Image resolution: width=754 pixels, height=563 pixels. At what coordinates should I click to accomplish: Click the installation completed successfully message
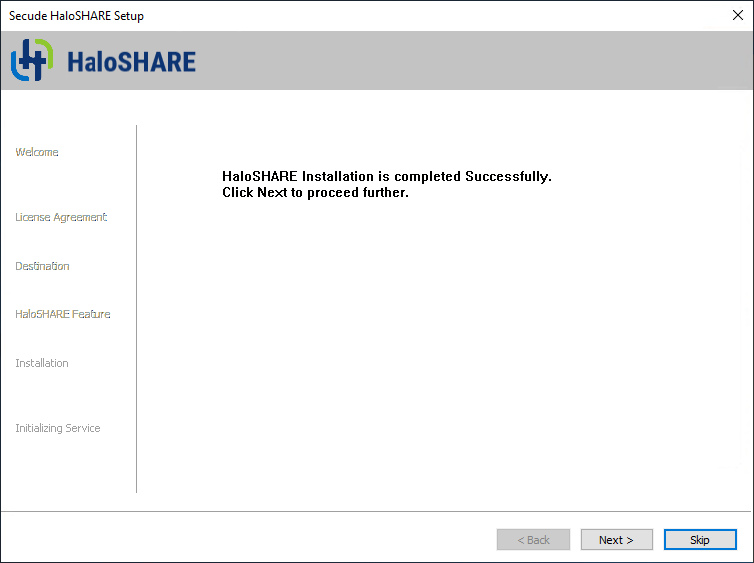click(x=386, y=177)
